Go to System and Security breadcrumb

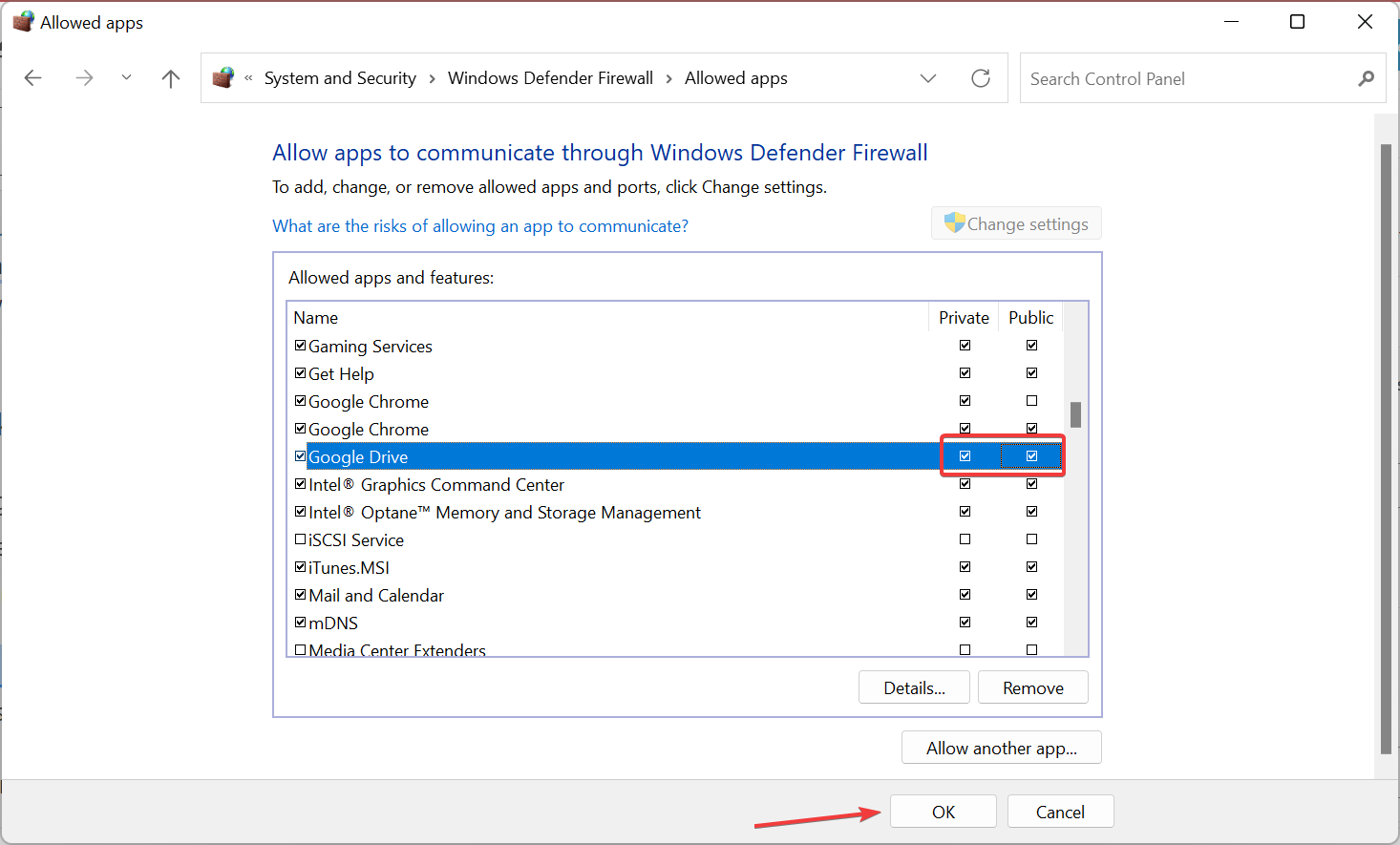340,78
